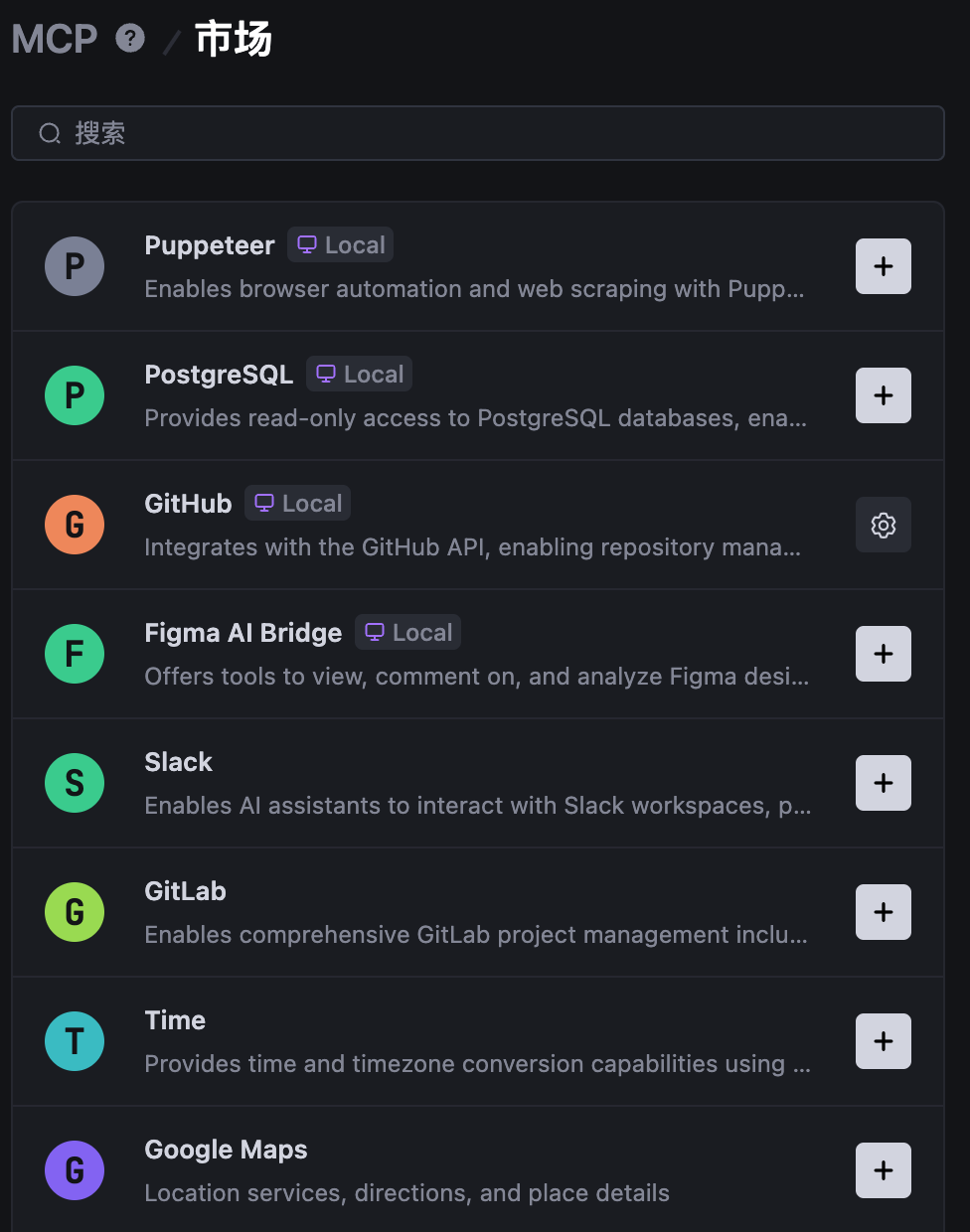
Task: Add the Google Maps server
Action: [883, 1170]
